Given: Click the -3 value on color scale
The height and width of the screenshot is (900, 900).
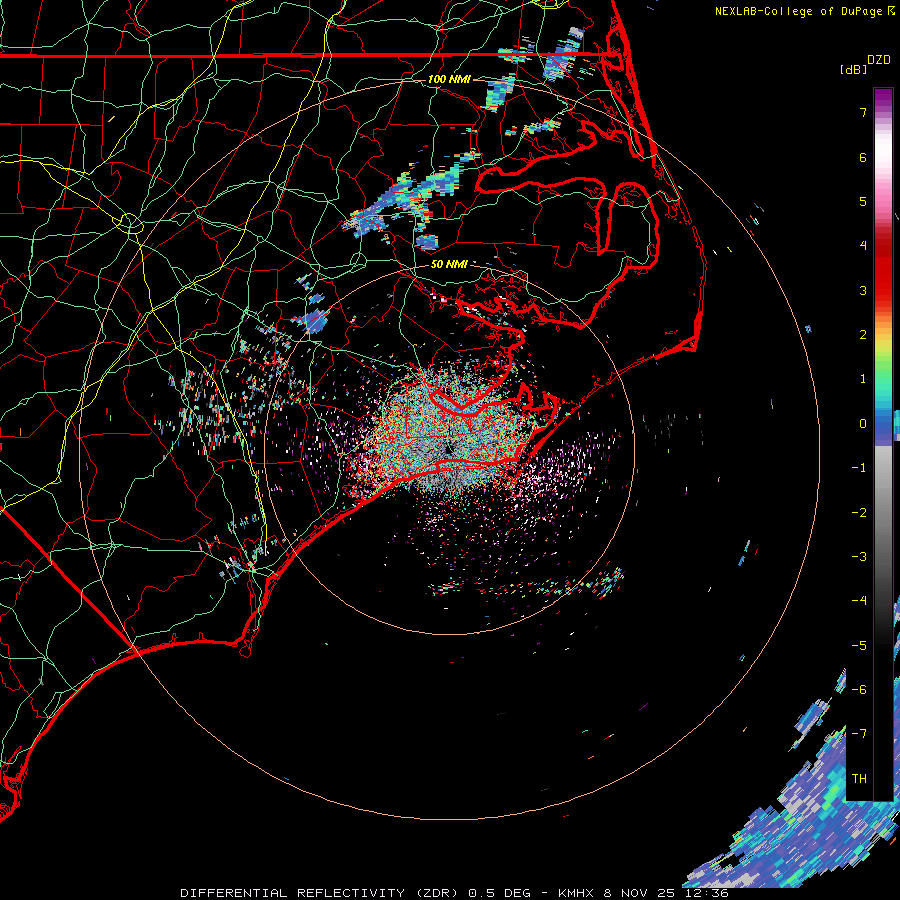Looking at the screenshot, I should click(x=859, y=557).
